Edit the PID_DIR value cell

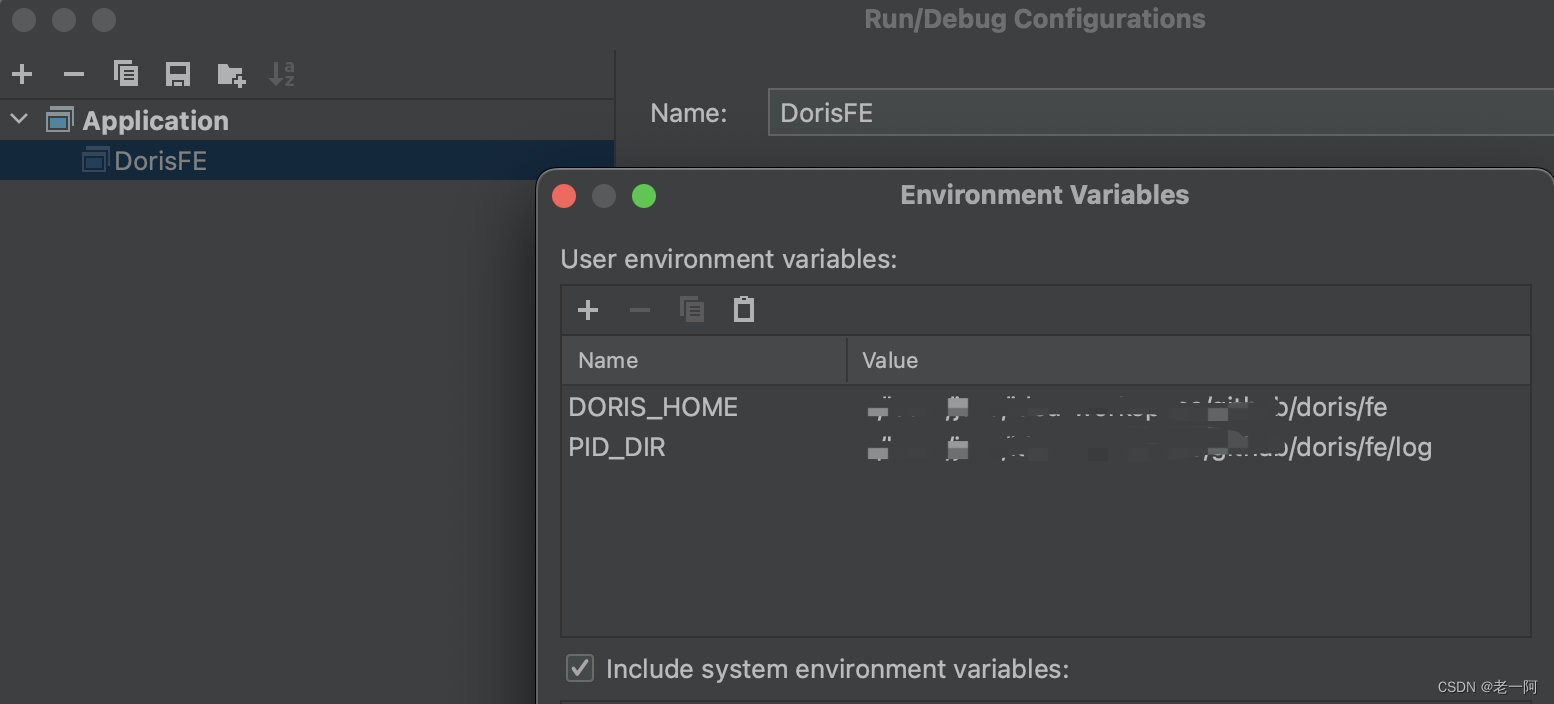point(1150,447)
